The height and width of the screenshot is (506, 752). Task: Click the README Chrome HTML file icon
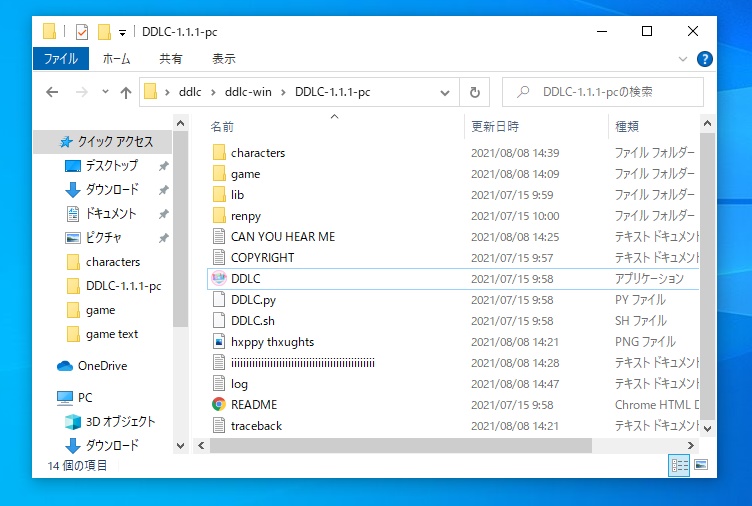[219, 405]
